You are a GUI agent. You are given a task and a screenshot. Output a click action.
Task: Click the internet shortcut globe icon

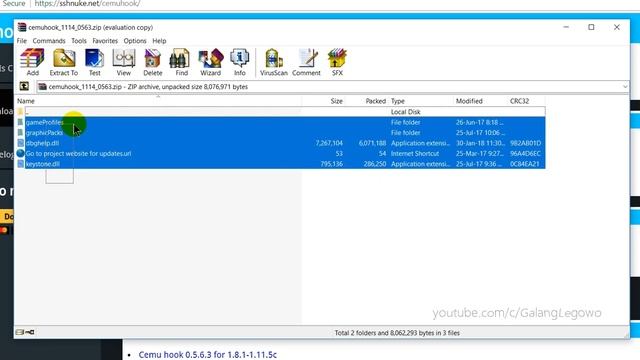(20, 153)
